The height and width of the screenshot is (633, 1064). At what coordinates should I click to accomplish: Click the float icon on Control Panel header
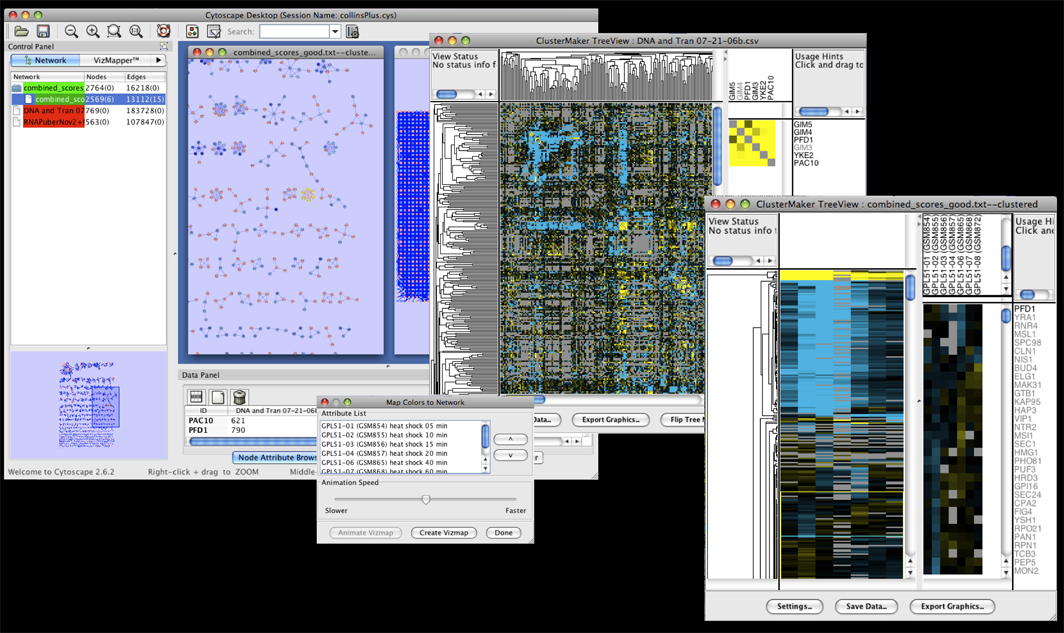click(164, 47)
